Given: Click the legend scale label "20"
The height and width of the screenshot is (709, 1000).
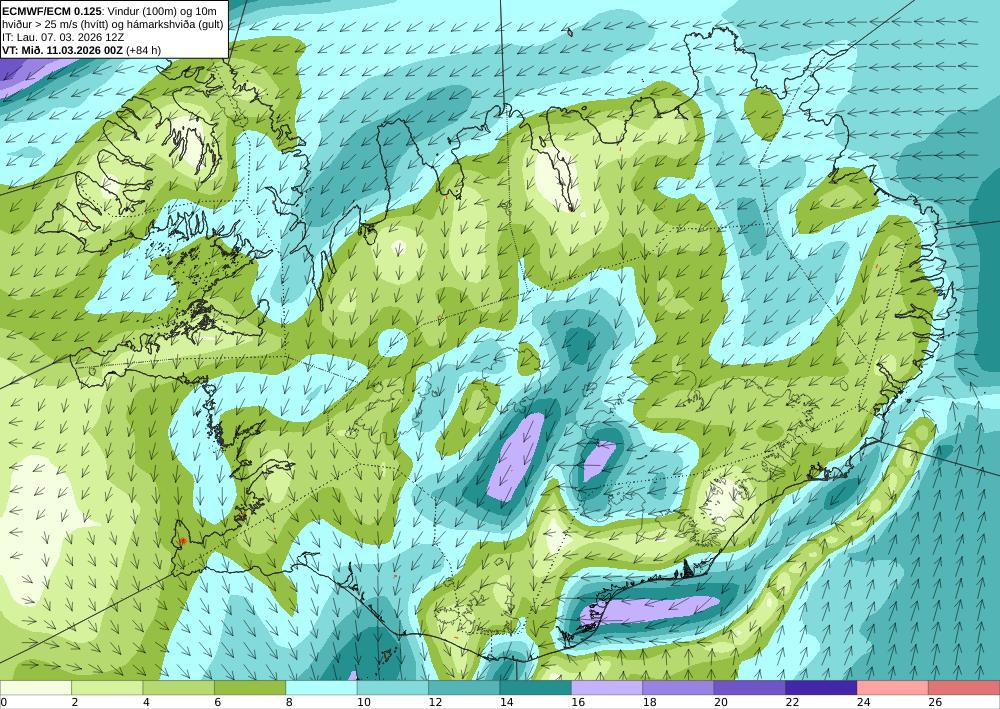Looking at the screenshot, I should click(721, 703).
